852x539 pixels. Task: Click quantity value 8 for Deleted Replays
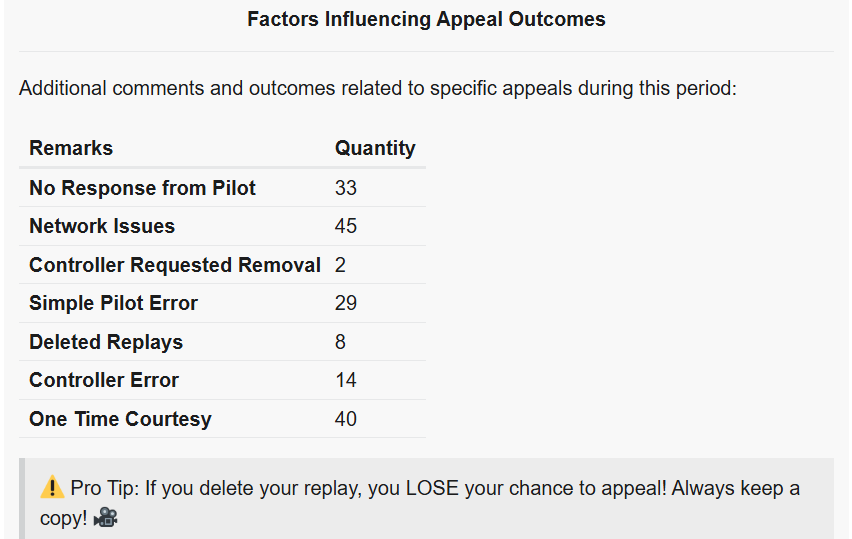point(341,342)
